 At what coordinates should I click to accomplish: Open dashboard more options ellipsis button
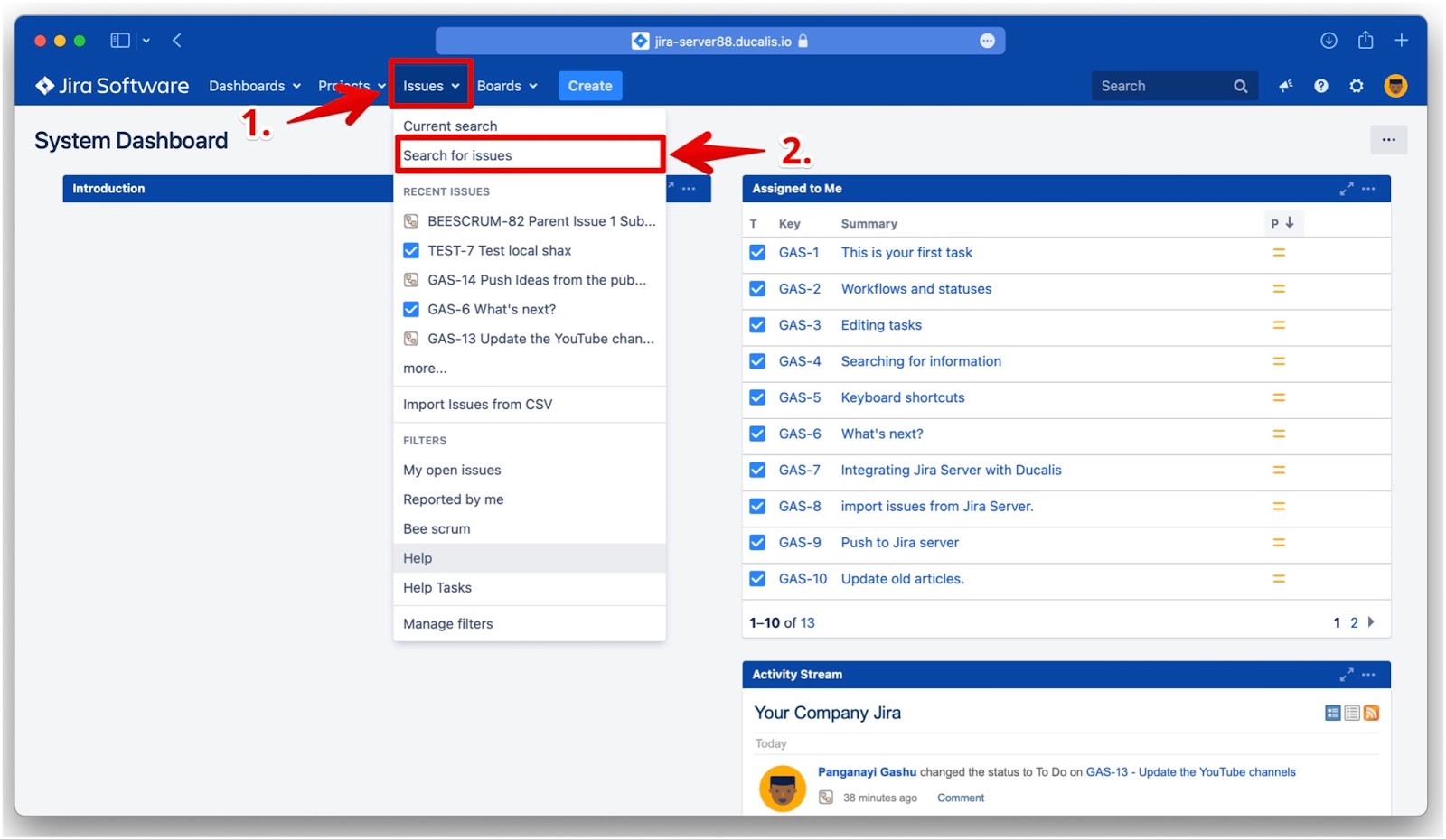pyautogui.click(x=1388, y=140)
